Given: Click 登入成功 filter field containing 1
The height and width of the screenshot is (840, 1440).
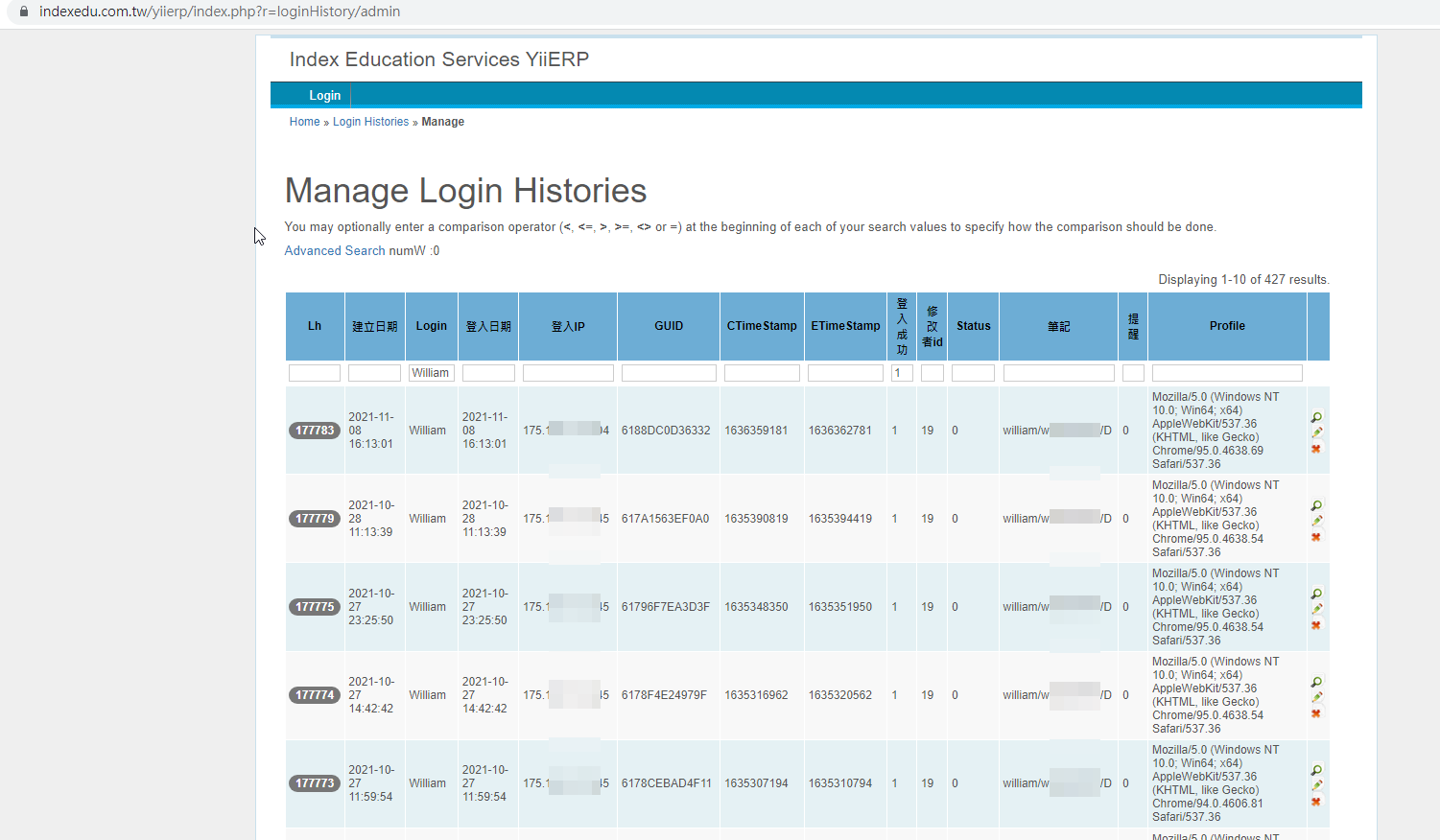Looking at the screenshot, I should click(x=902, y=373).
